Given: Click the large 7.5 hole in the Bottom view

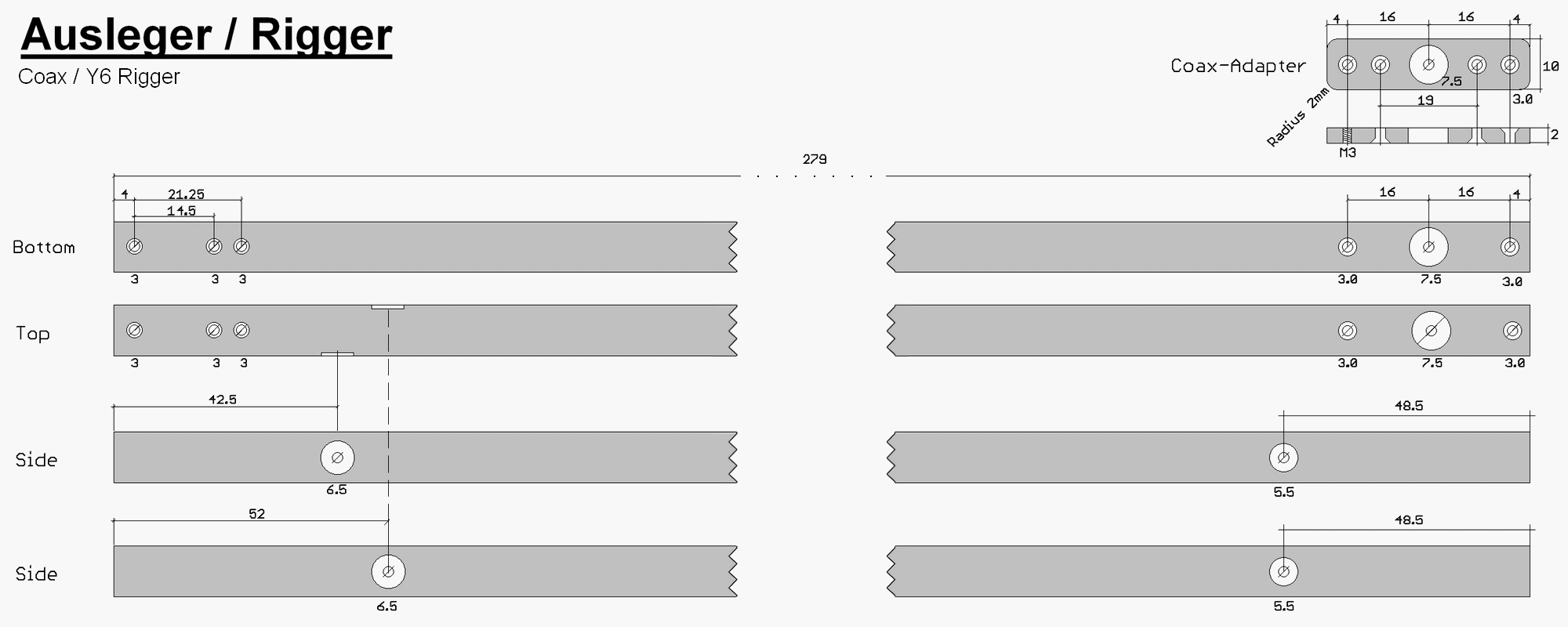Looking at the screenshot, I should coord(1428,247).
